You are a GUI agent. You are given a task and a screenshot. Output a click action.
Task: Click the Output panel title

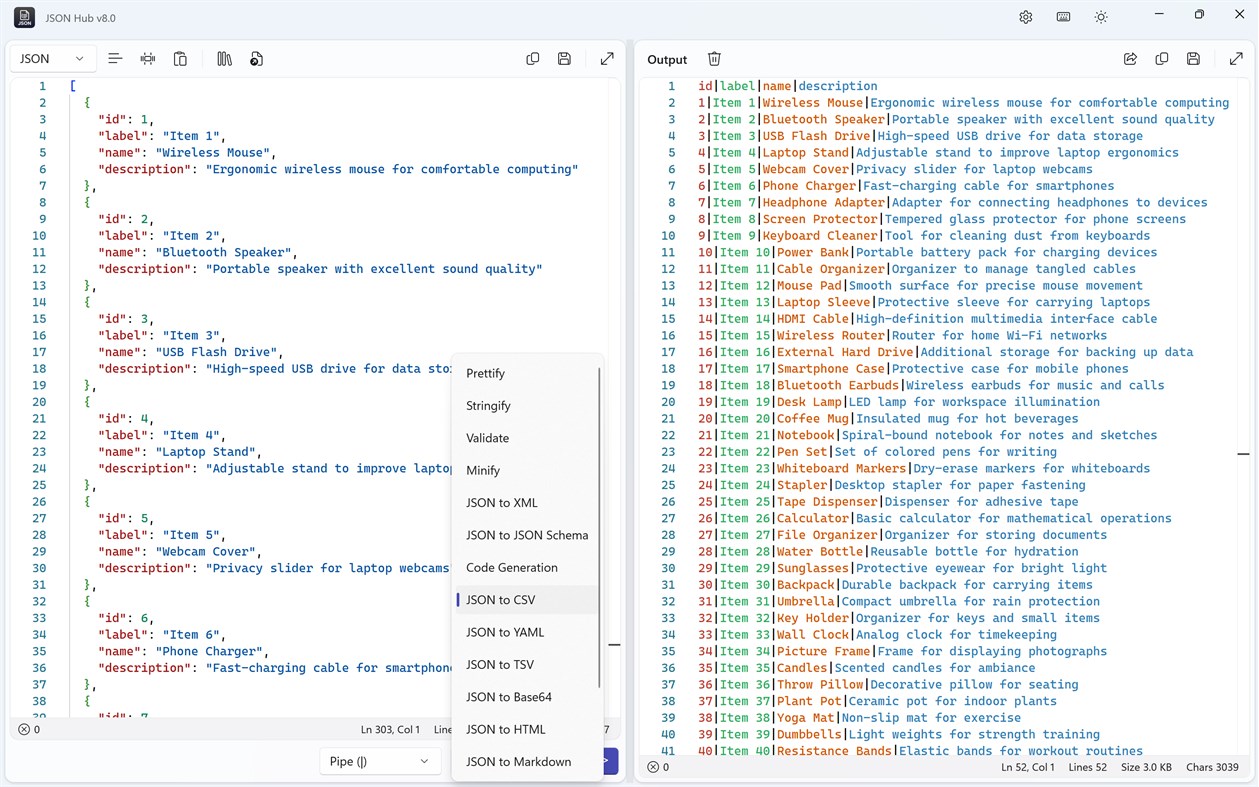[667, 60]
